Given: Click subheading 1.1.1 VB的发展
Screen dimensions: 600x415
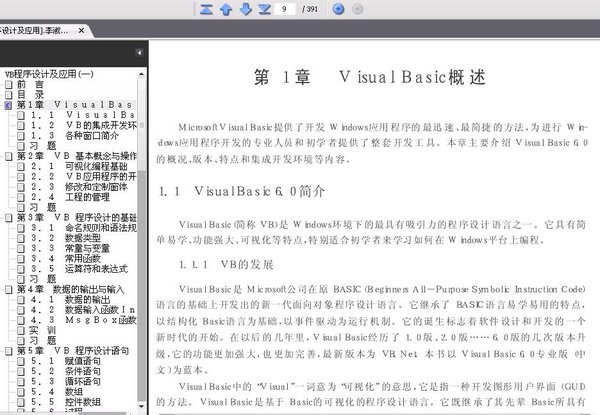Looking at the screenshot, I should point(227,265).
